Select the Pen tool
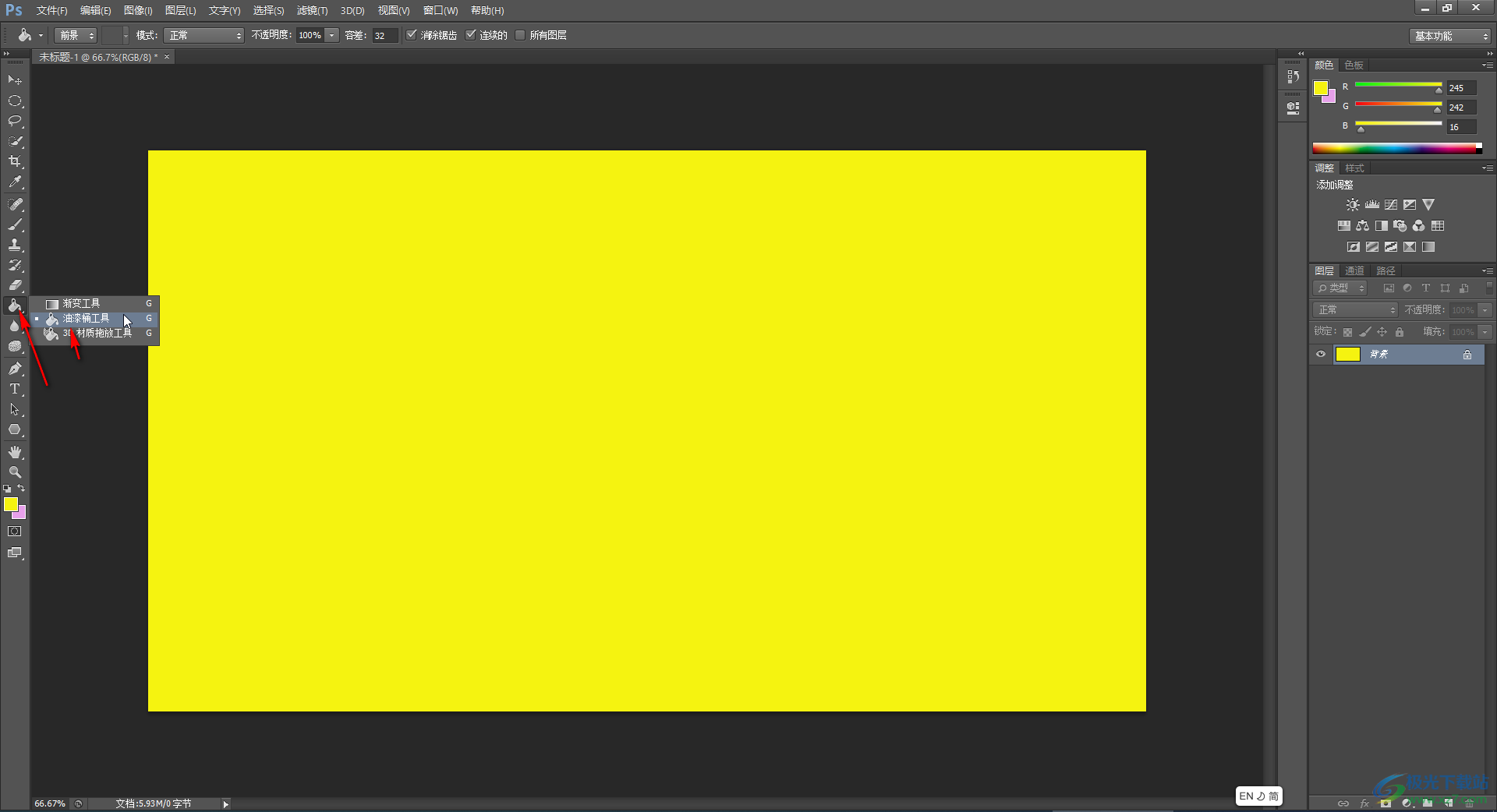 click(x=15, y=369)
